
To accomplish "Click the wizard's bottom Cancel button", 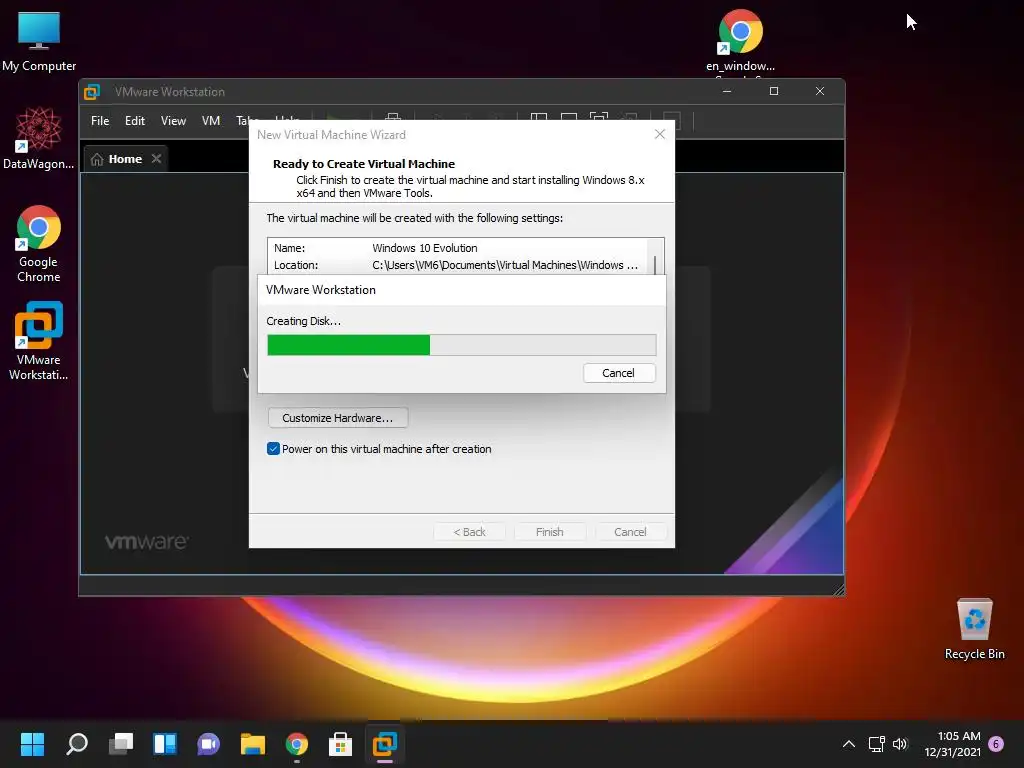I will click(x=630, y=532).
